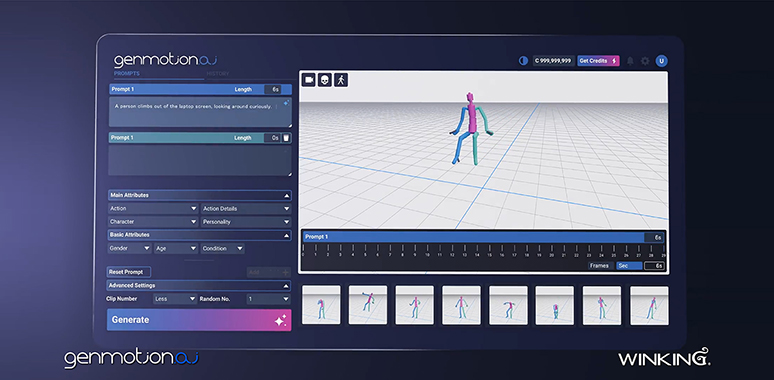This screenshot has width=774, height=380.
Task: Click the Generate button
Action: (x=199, y=320)
